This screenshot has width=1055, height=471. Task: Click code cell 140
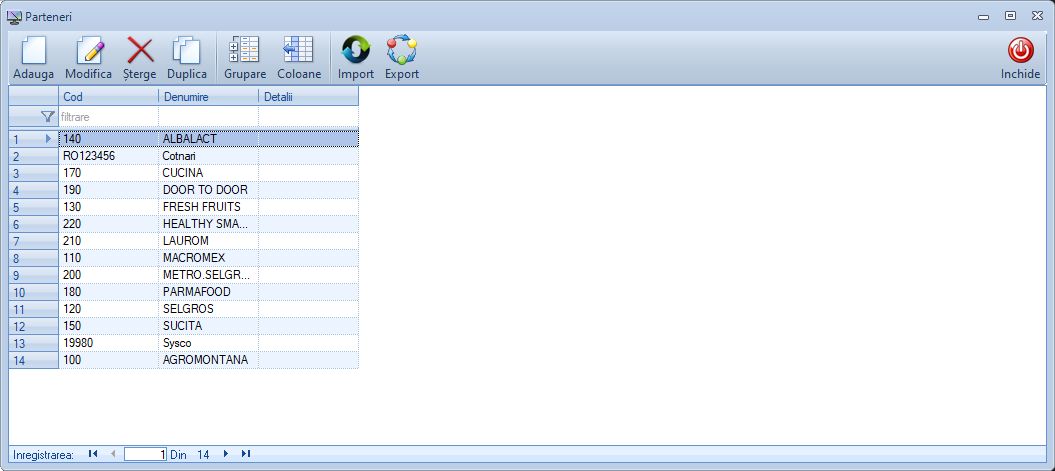pyautogui.click(x=109, y=139)
